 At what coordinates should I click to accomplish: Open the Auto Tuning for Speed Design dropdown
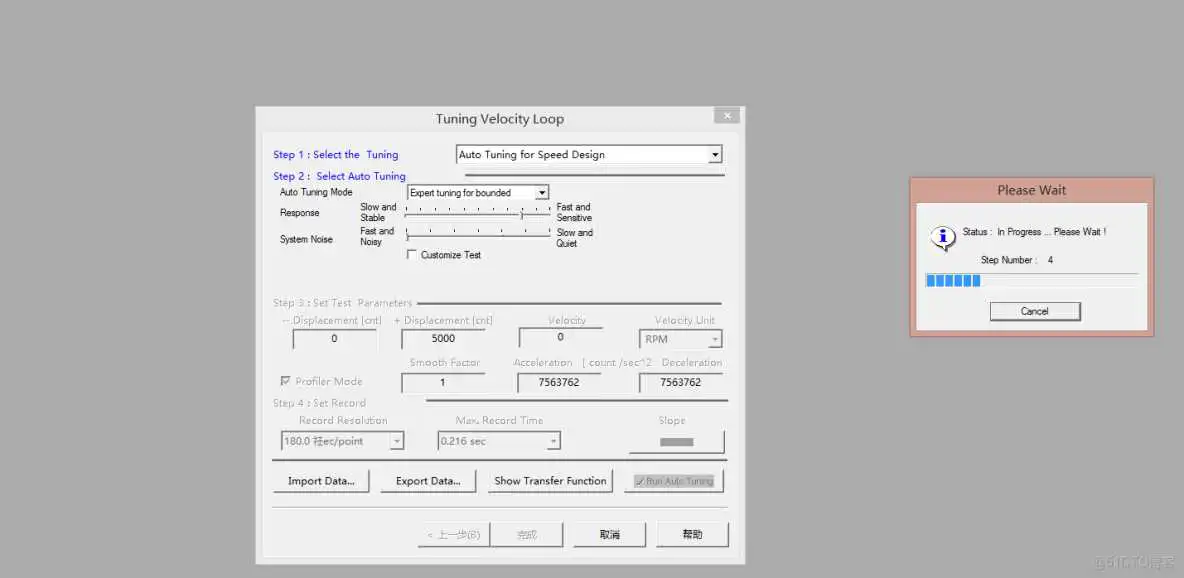[x=715, y=154]
